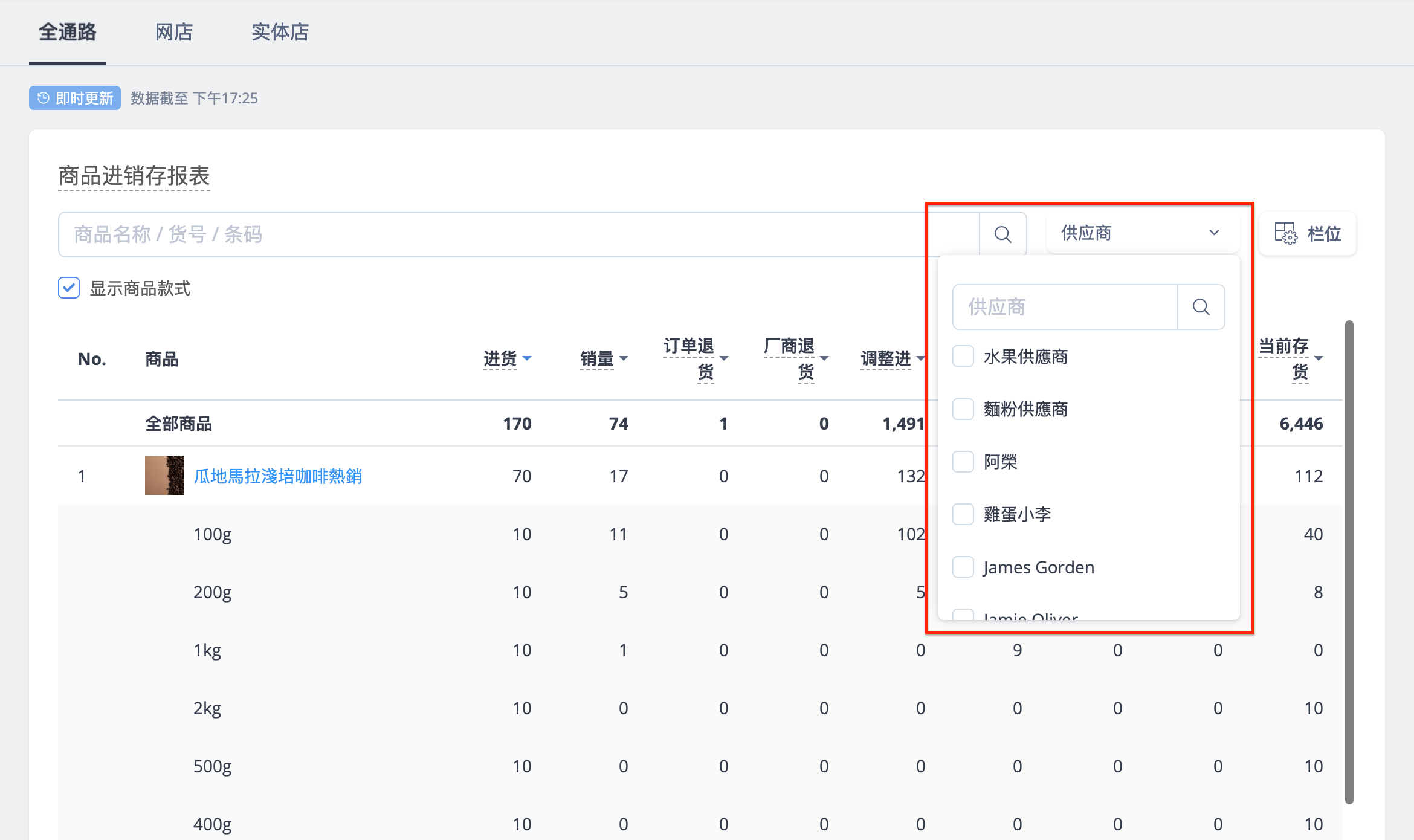Viewport: 1414px width, 840px height.
Task: Click the 进货 sort arrow icon
Action: (x=527, y=358)
